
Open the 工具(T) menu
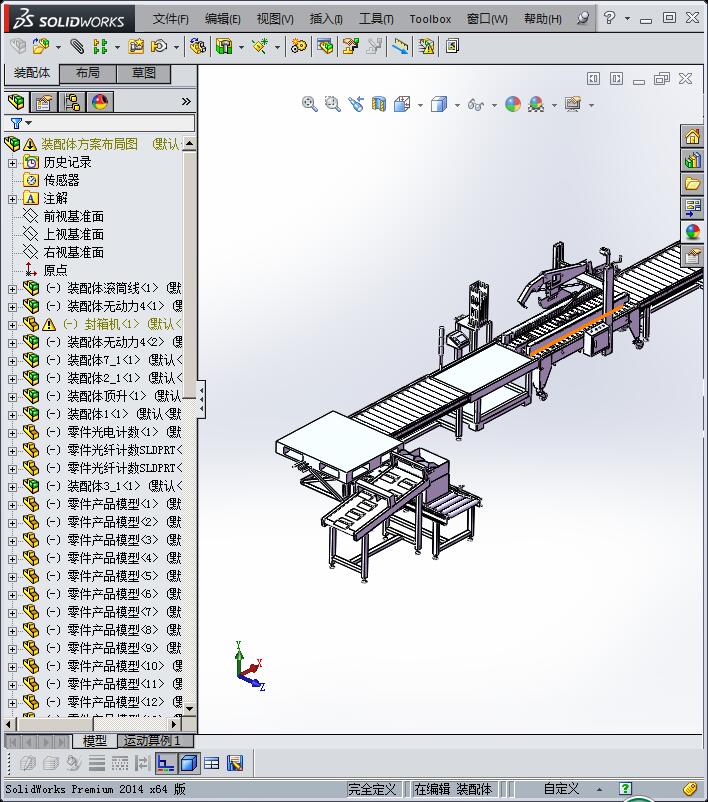click(x=376, y=19)
